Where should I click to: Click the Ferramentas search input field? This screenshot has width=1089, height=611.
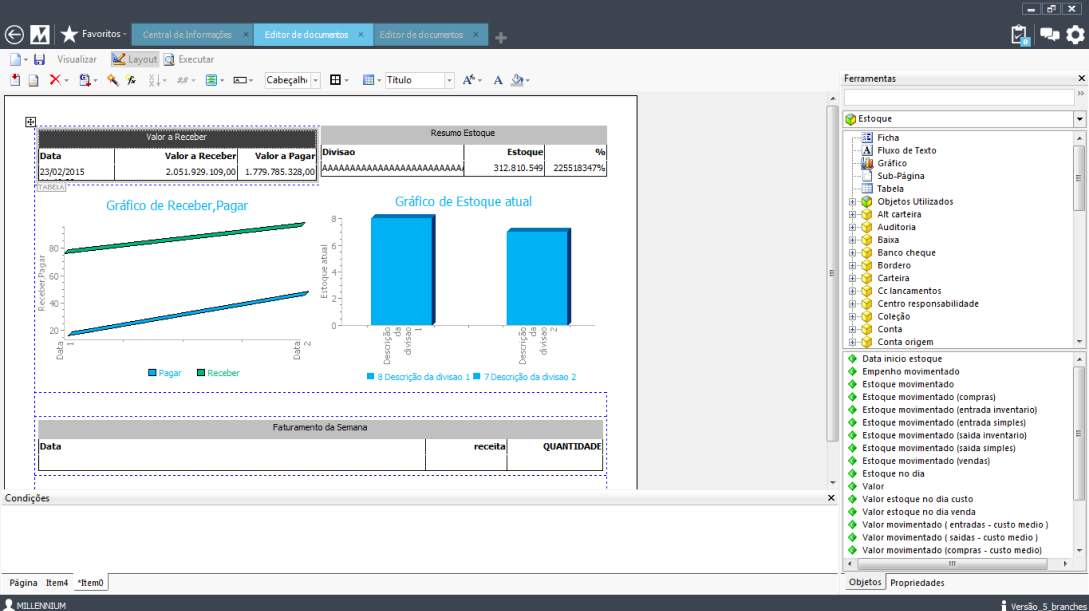tap(958, 97)
